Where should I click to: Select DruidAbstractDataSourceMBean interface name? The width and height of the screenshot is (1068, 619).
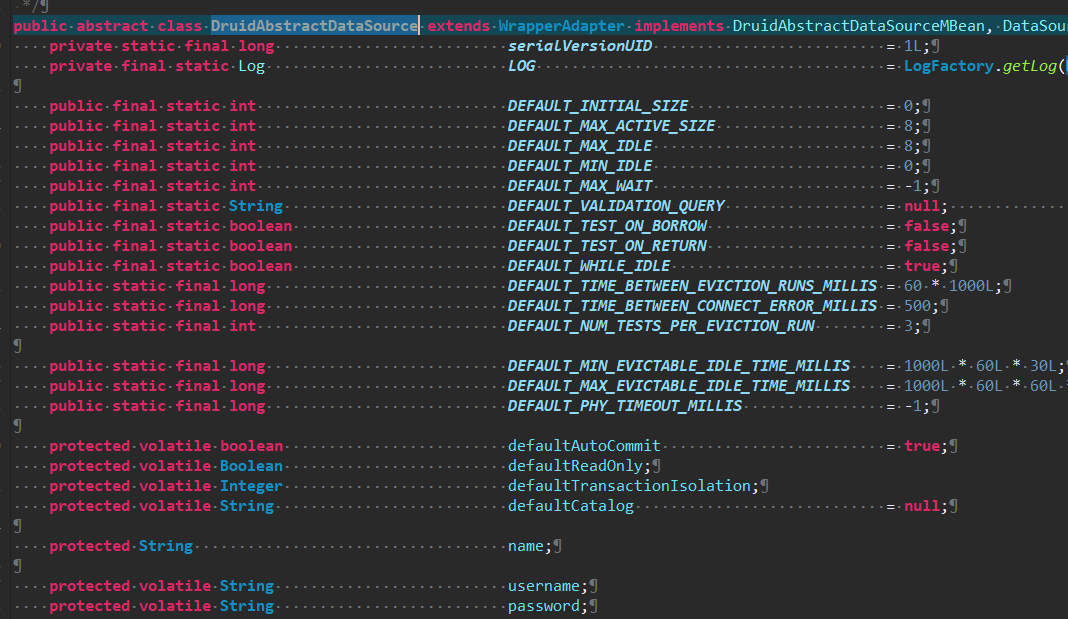[858, 26]
